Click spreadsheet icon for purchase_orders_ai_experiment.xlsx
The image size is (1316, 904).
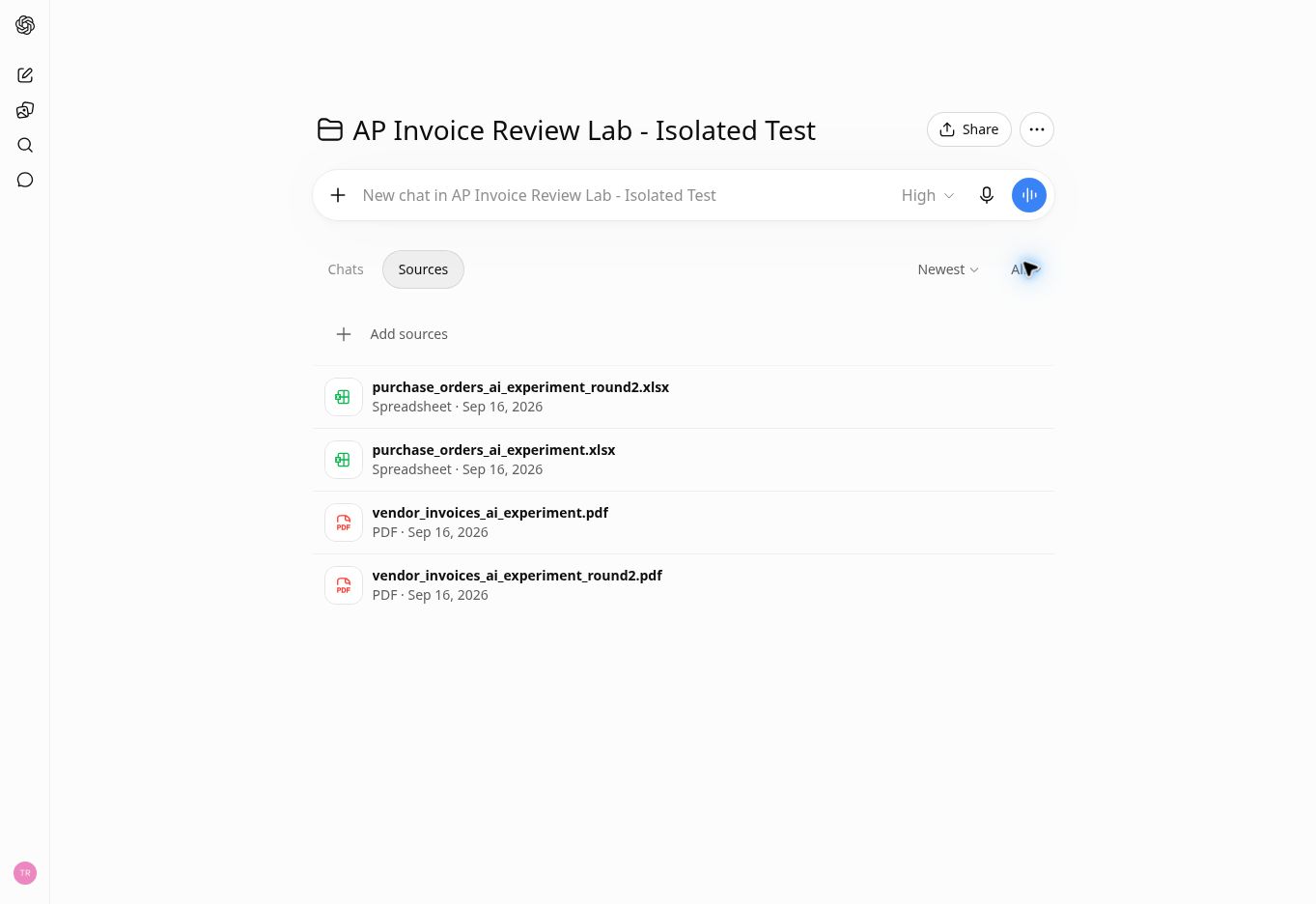344,460
